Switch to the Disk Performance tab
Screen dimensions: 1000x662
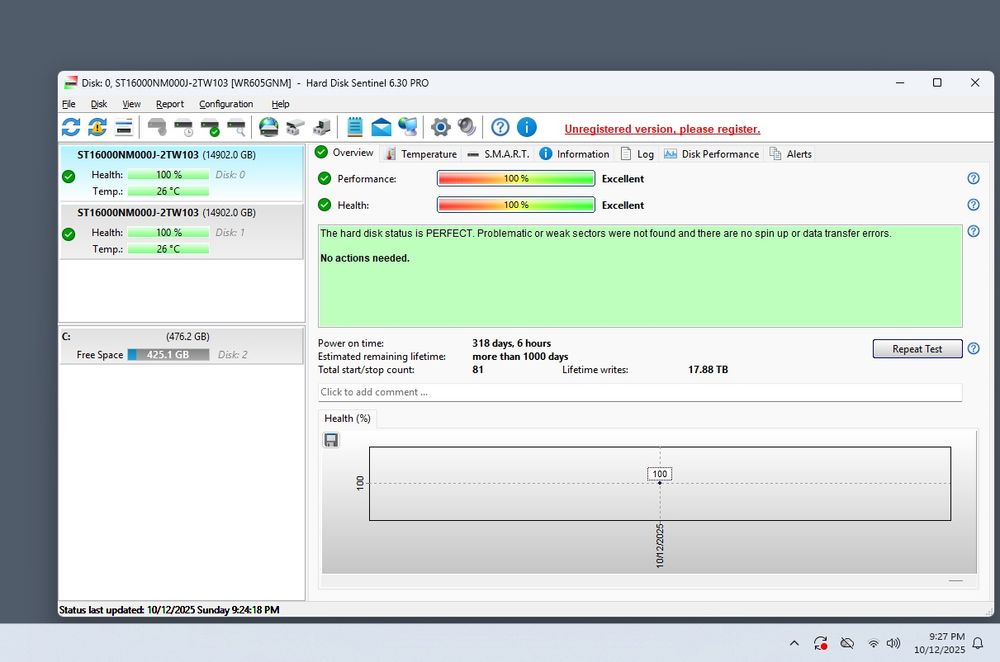point(712,154)
